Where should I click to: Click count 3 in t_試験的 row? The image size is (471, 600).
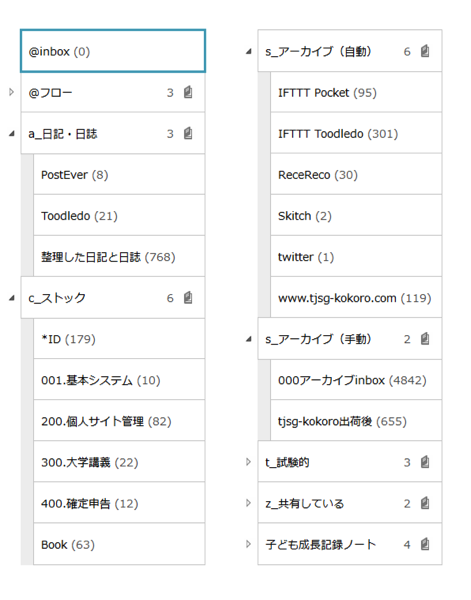click(x=407, y=462)
